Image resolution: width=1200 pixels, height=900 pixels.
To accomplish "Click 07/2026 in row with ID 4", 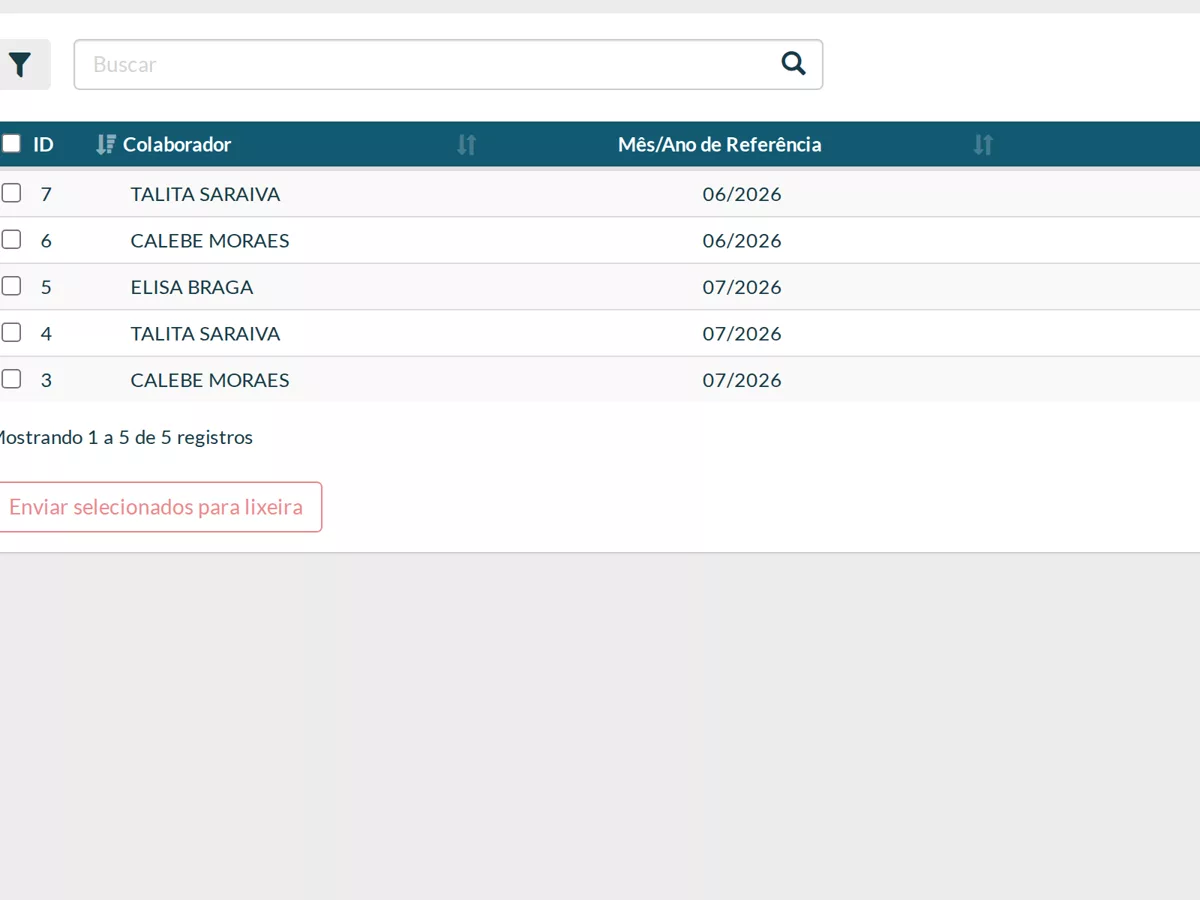I will coord(742,334).
